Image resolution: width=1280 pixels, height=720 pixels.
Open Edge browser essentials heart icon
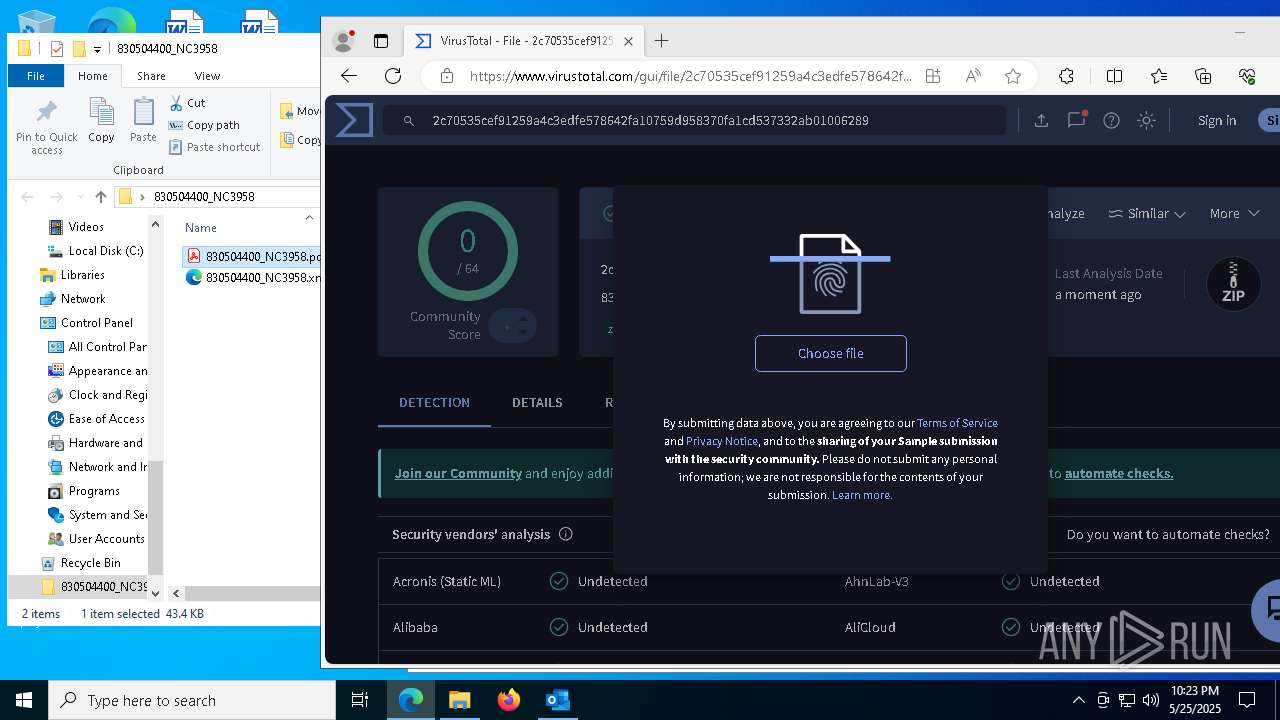coord(1247,76)
